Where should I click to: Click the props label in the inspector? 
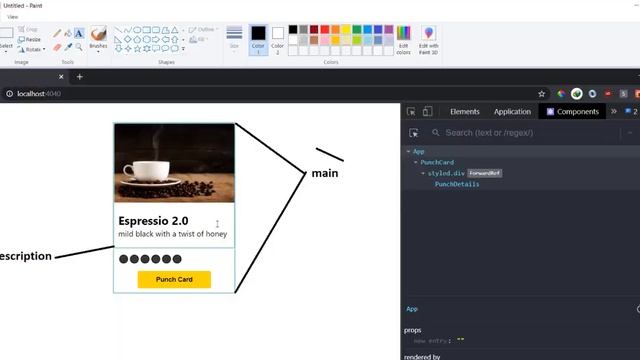click(x=413, y=330)
